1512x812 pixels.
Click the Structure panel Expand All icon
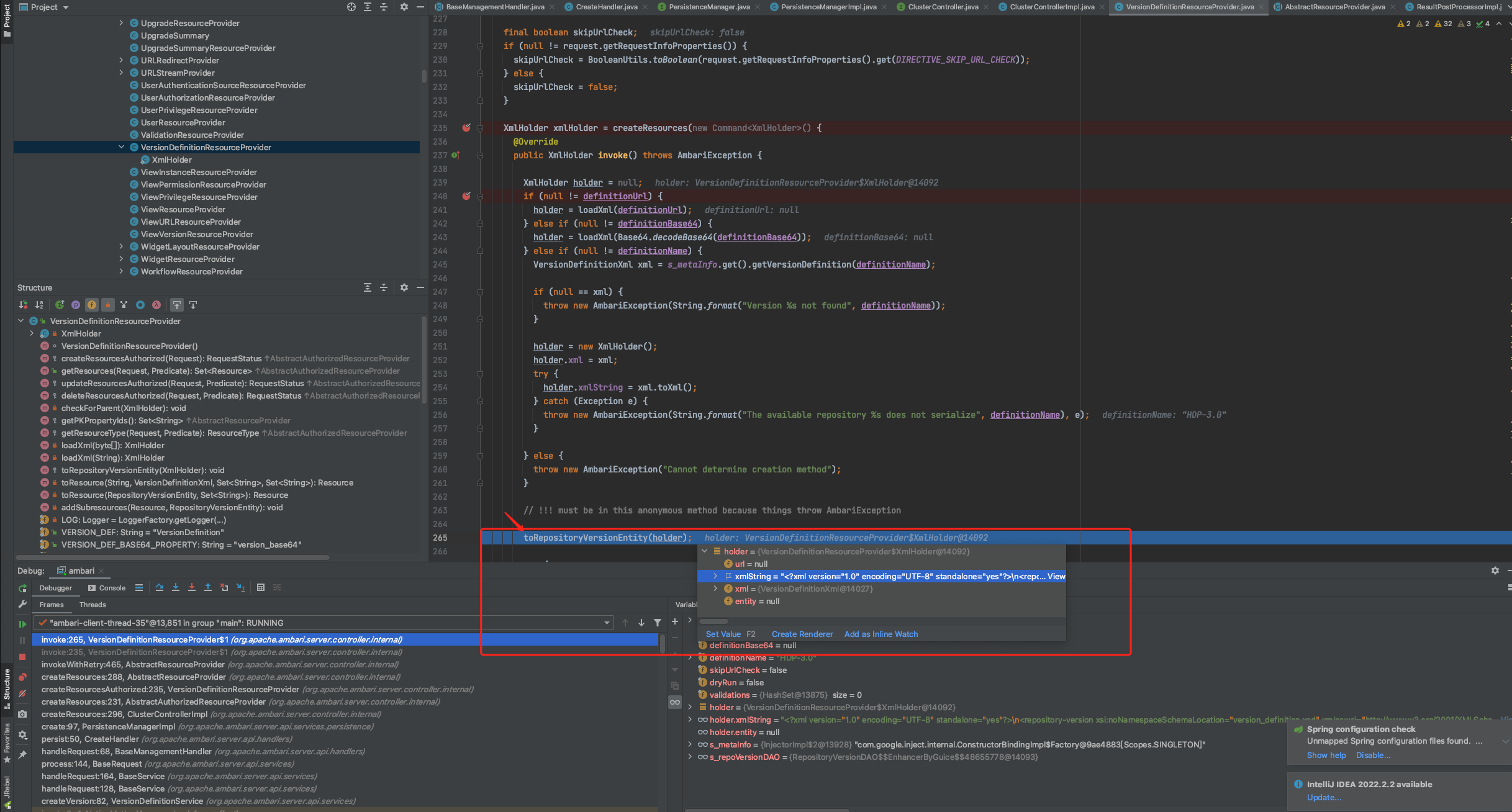click(x=368, y=287)
